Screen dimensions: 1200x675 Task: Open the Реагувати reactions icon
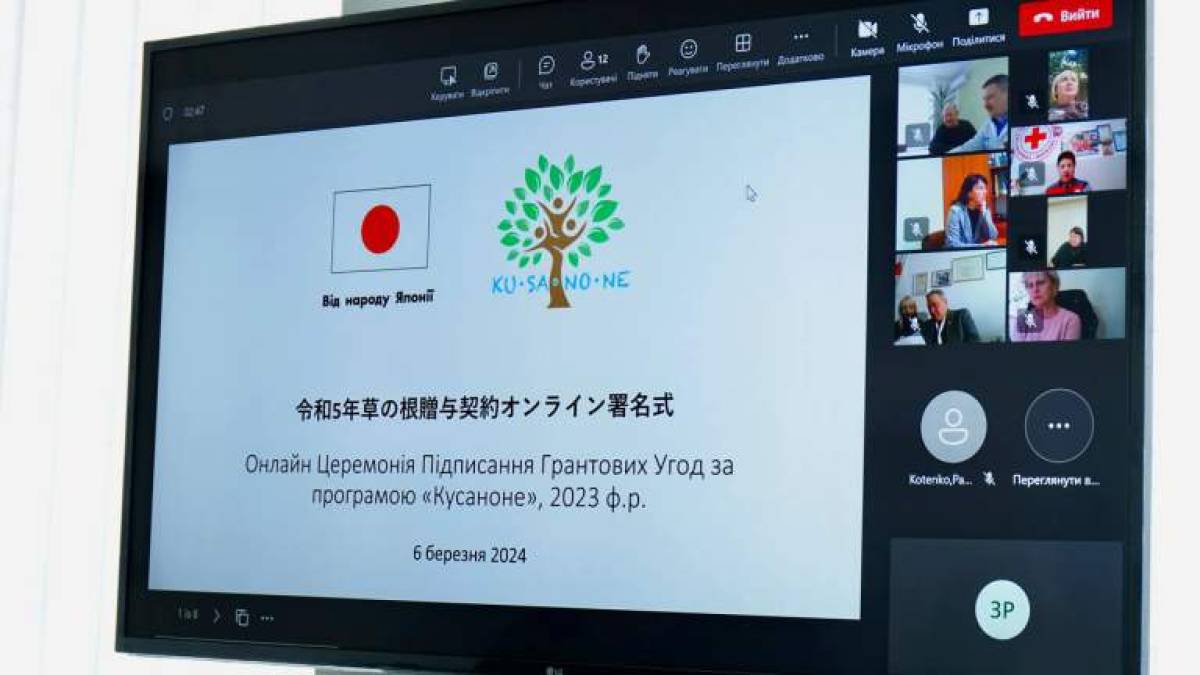(688, 57)
